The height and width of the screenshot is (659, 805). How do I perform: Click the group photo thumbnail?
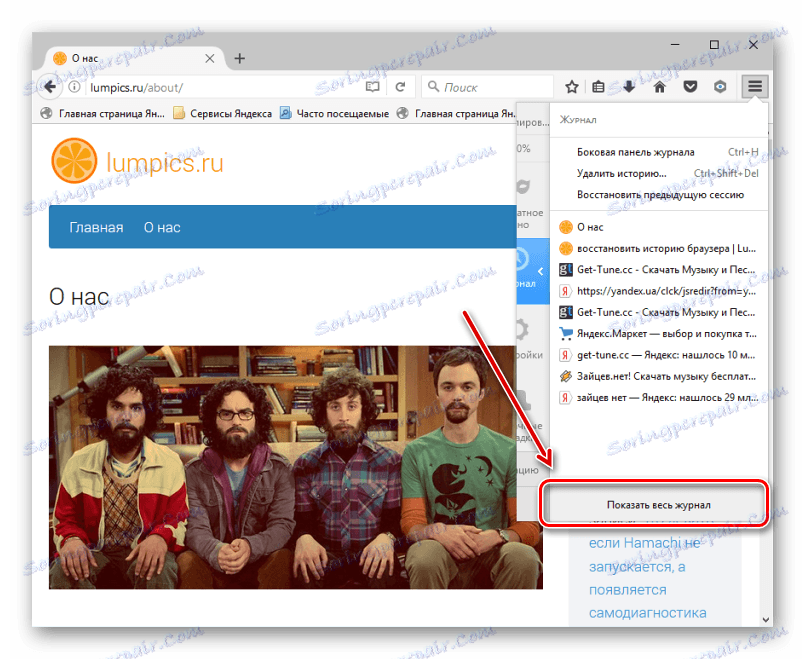point(296,467)
